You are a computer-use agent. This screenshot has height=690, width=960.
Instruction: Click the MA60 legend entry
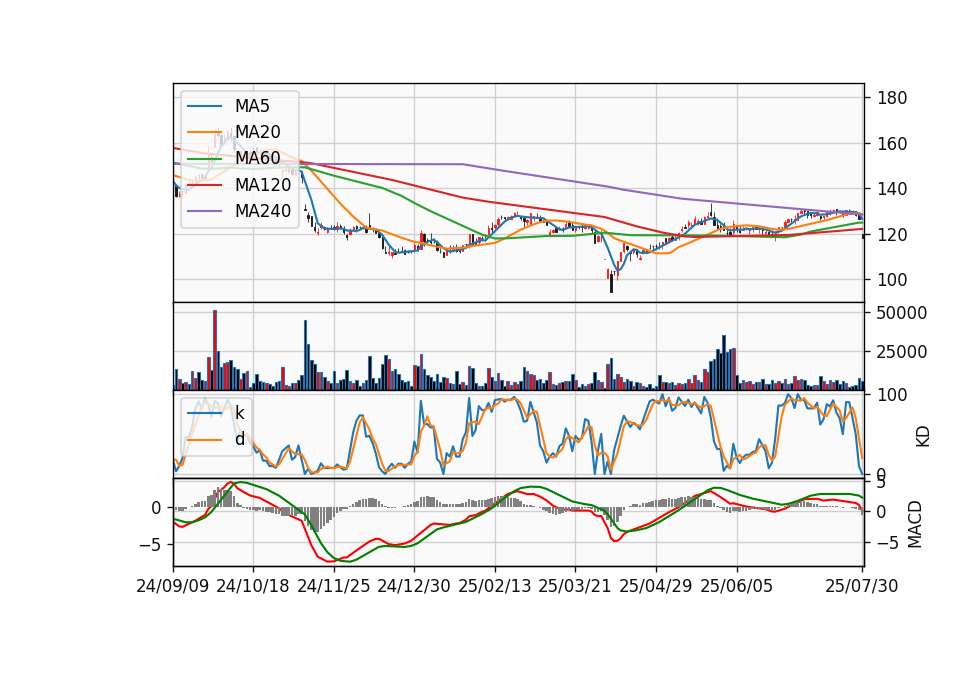click(233, 158)
